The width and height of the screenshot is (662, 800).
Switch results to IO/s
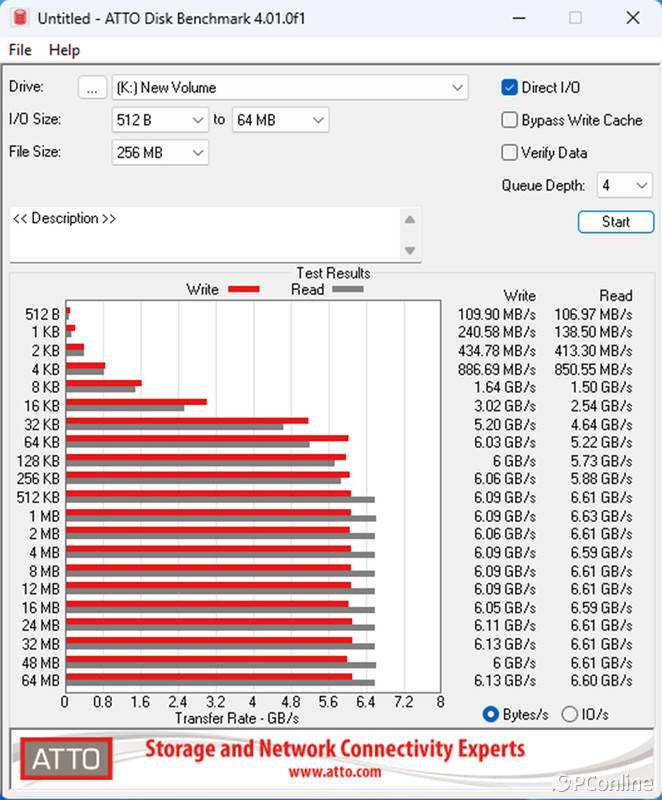pos(570,714)
